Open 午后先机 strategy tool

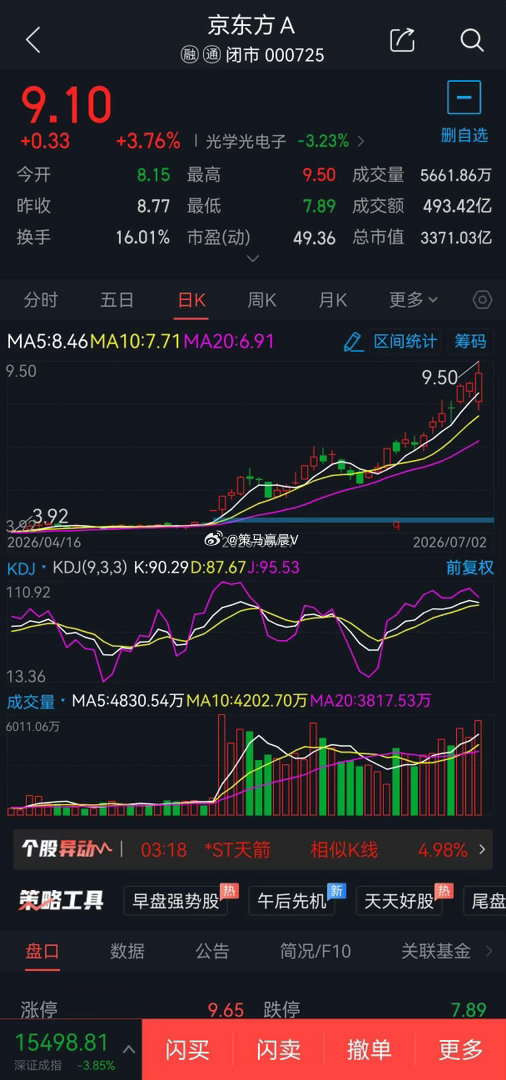coord(291,900)
